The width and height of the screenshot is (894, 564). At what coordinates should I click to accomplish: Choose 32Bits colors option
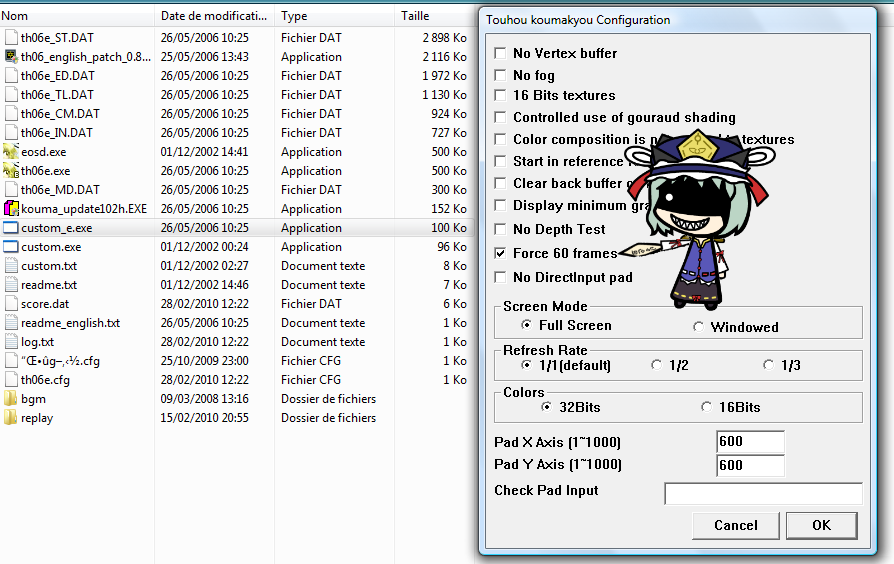pyautogui.click(x=546, y=407)
